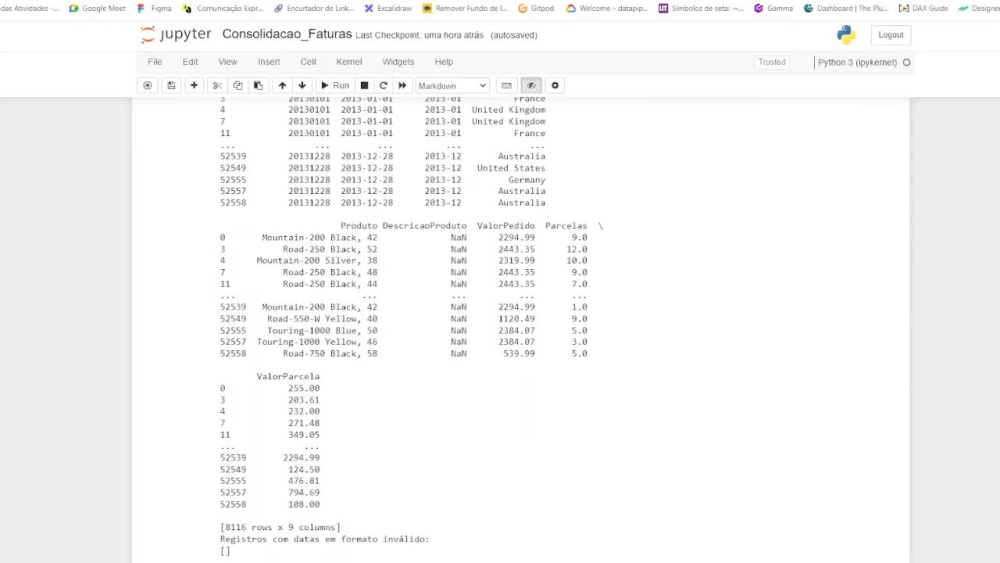Open the Comunicação Expr bookmark
Viewport: 1000px width, 563px height.
pos(223,8)
